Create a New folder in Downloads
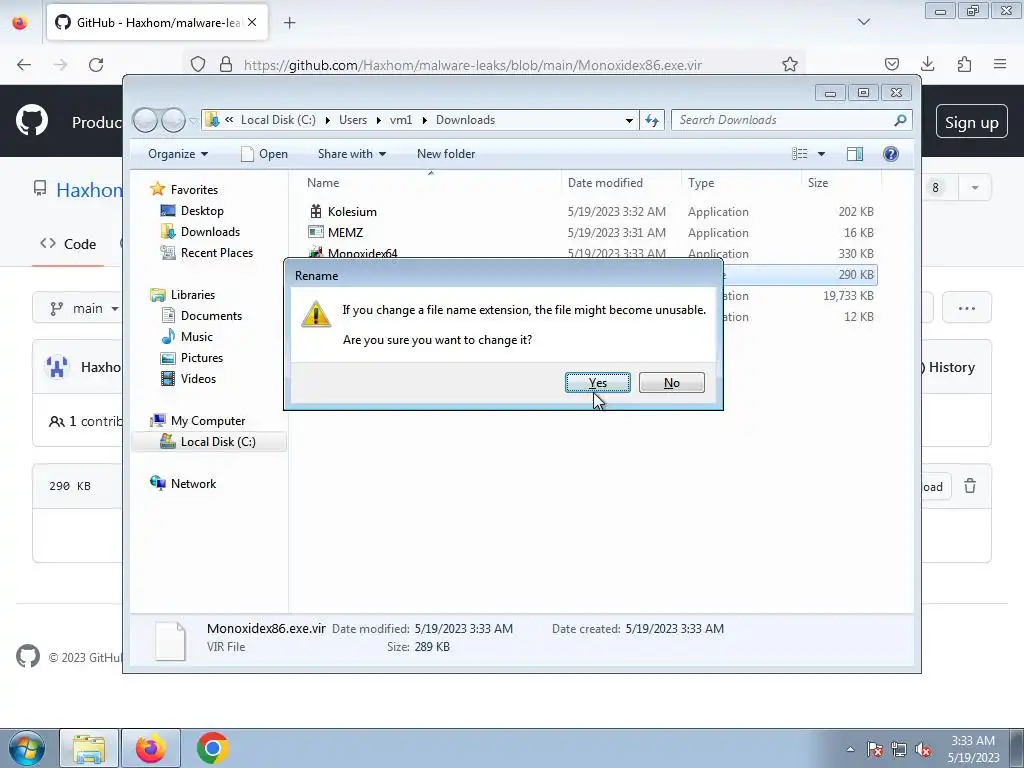Image resolution: width=1024 pixels, height=768 pixels. pyautogui.click(x=446, y=154)
